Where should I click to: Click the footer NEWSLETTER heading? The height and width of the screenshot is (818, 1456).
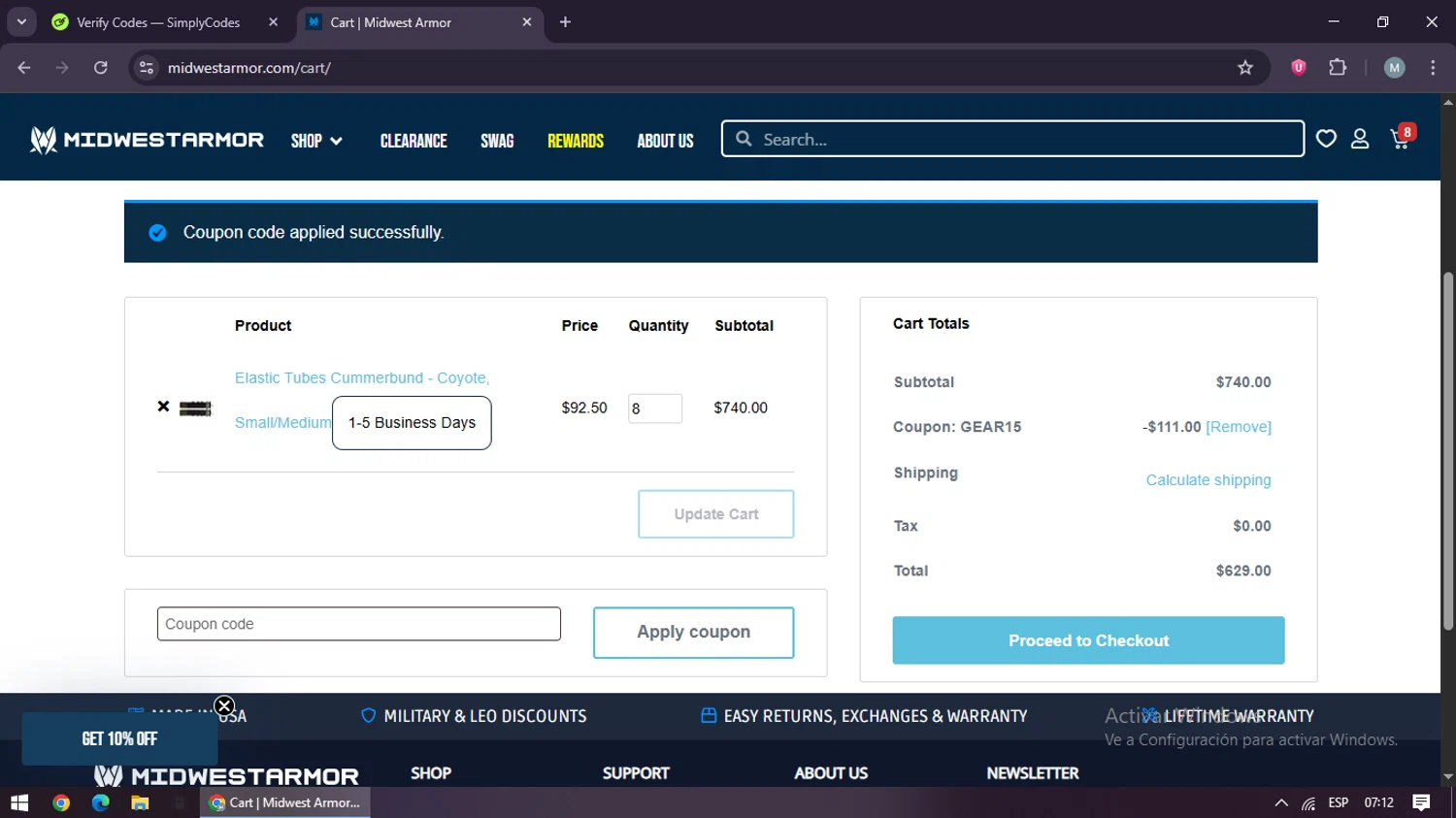pos(1033,773)
